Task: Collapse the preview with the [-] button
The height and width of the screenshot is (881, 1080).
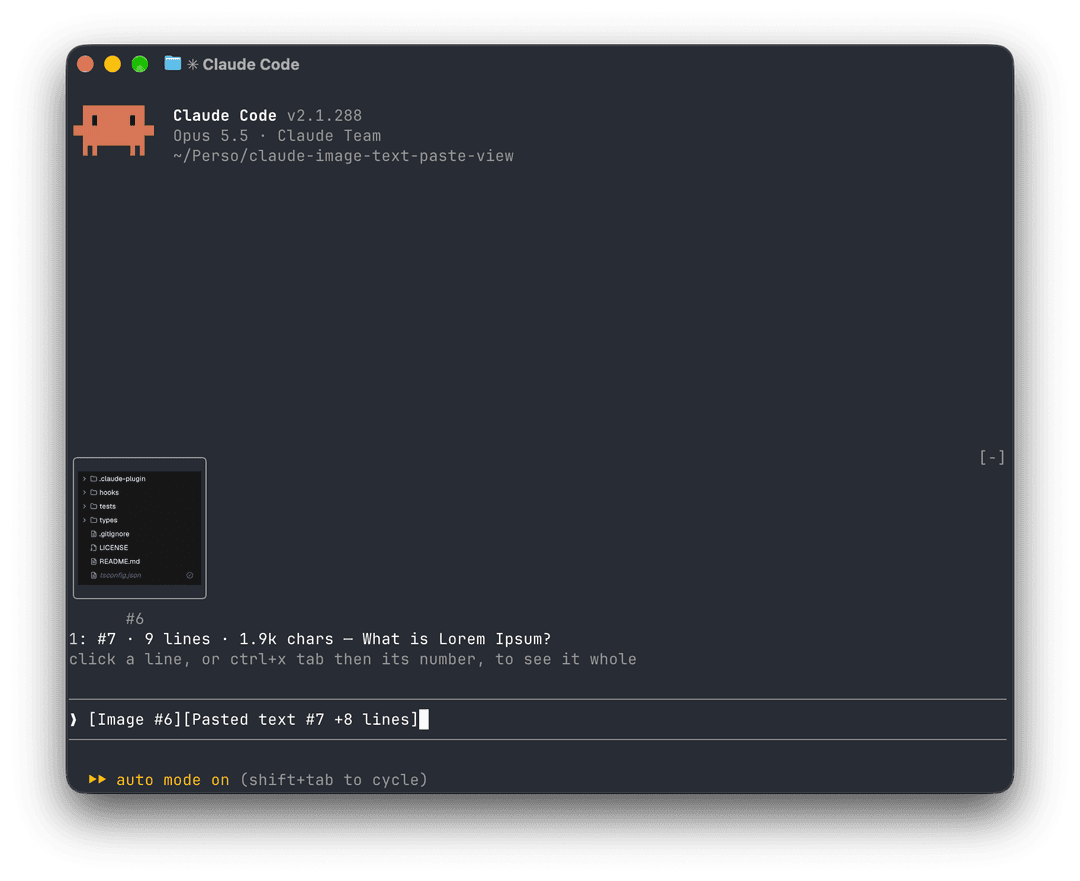Action: click(992, 457)
